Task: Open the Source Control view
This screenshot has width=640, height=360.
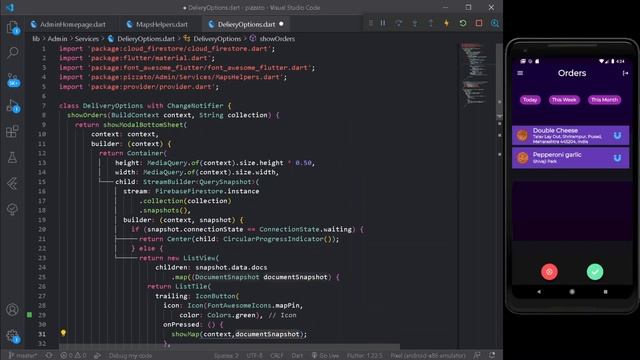Action: (13, 80)
